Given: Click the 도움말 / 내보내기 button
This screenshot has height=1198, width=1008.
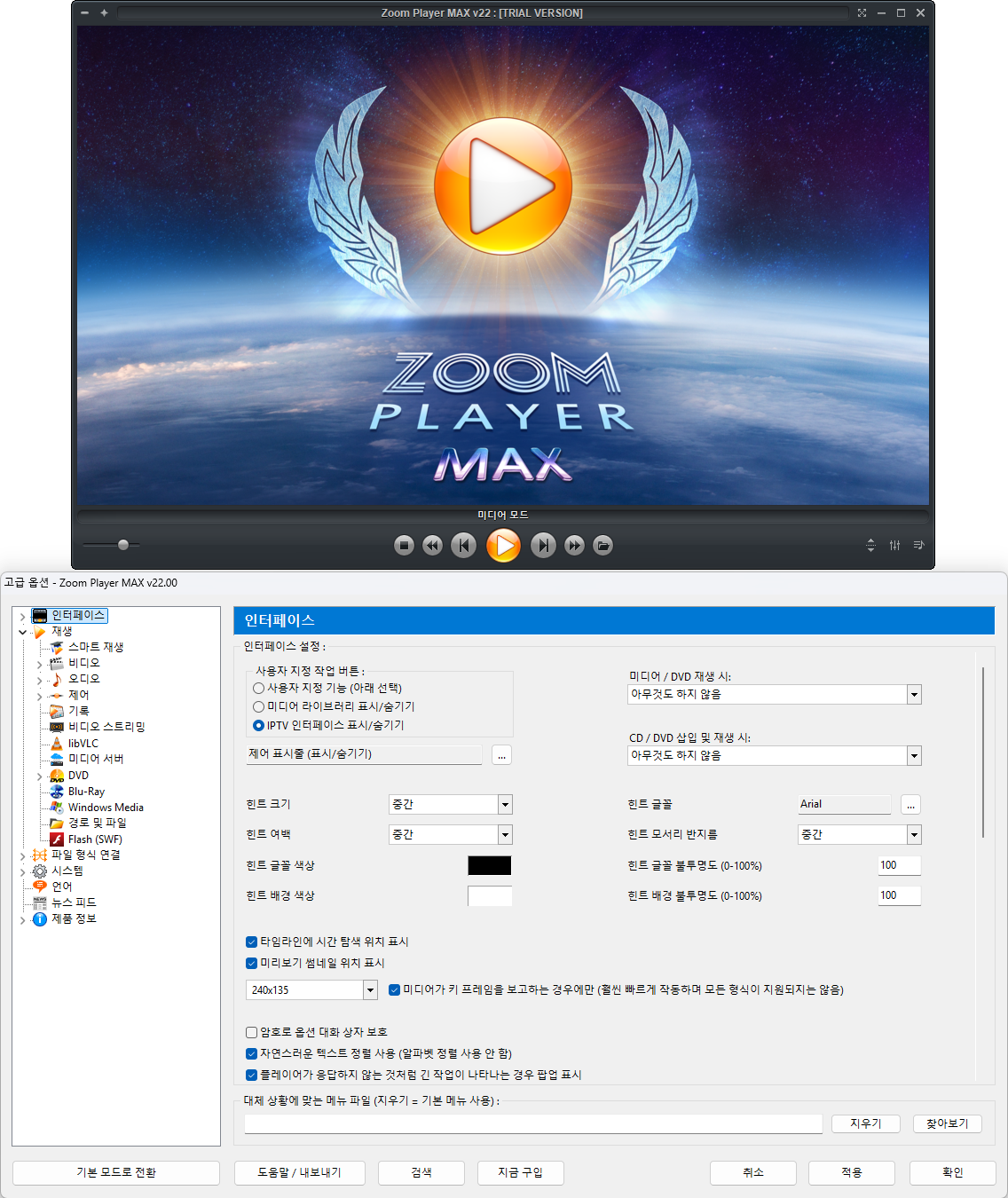Looking at the screenshot, I should click(299, 1172).
